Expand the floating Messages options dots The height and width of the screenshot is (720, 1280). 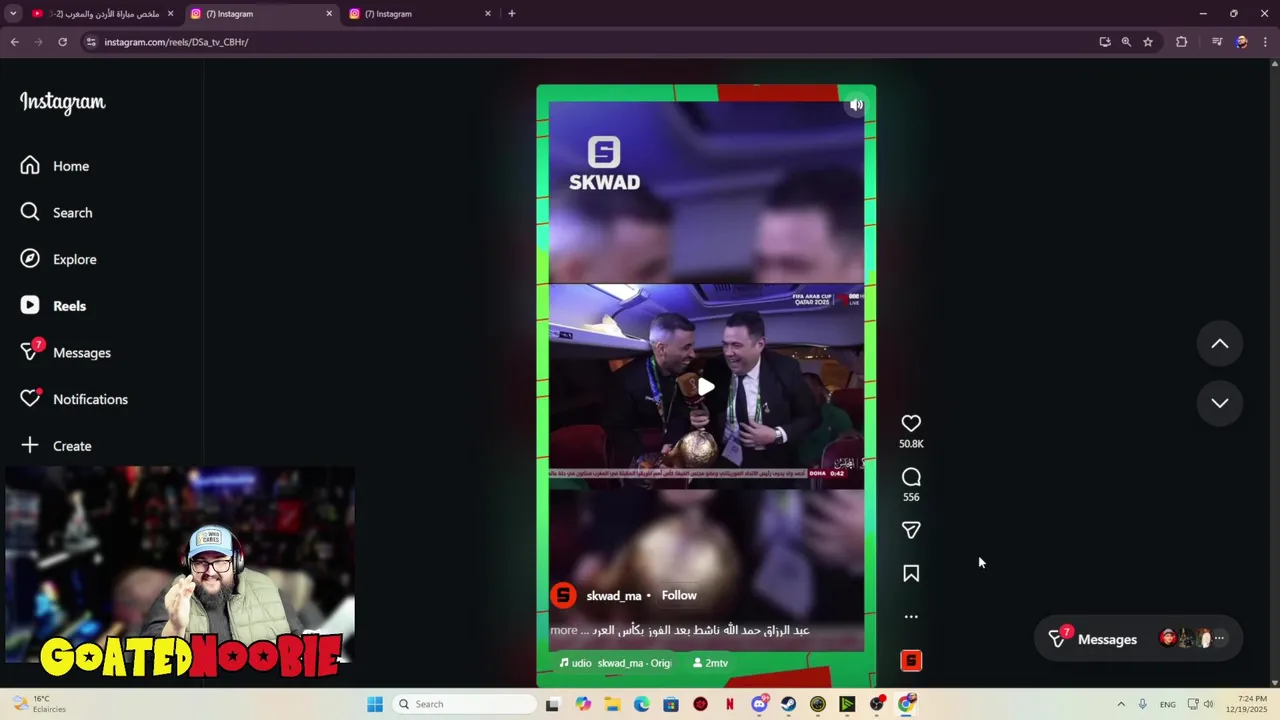point(1219,638)
